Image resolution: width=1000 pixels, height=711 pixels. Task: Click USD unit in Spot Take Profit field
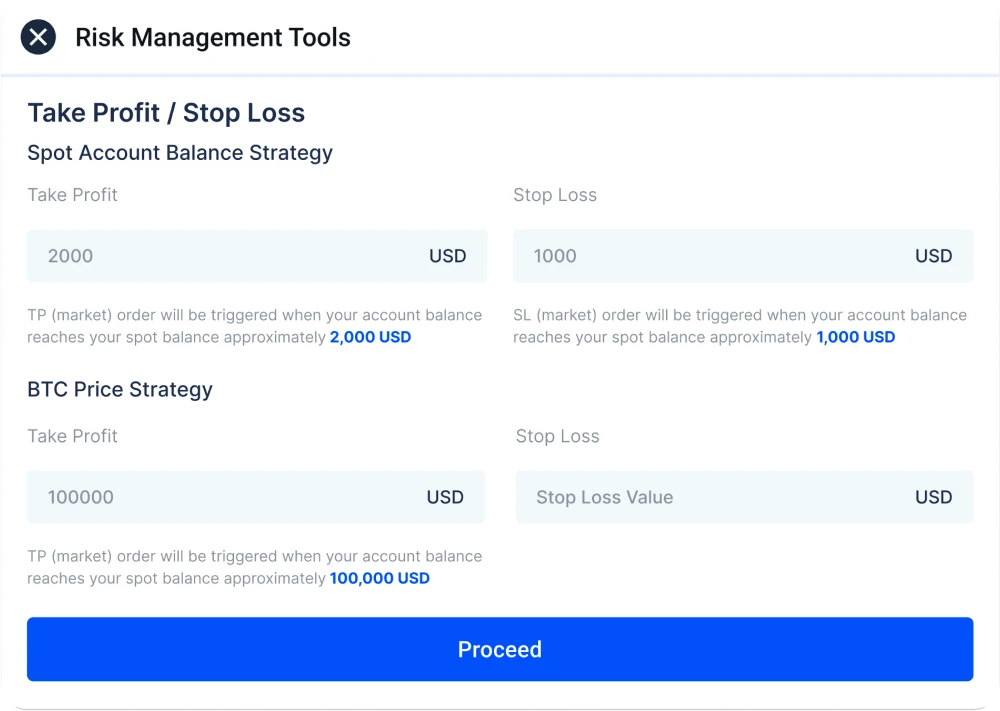[447, 256]
